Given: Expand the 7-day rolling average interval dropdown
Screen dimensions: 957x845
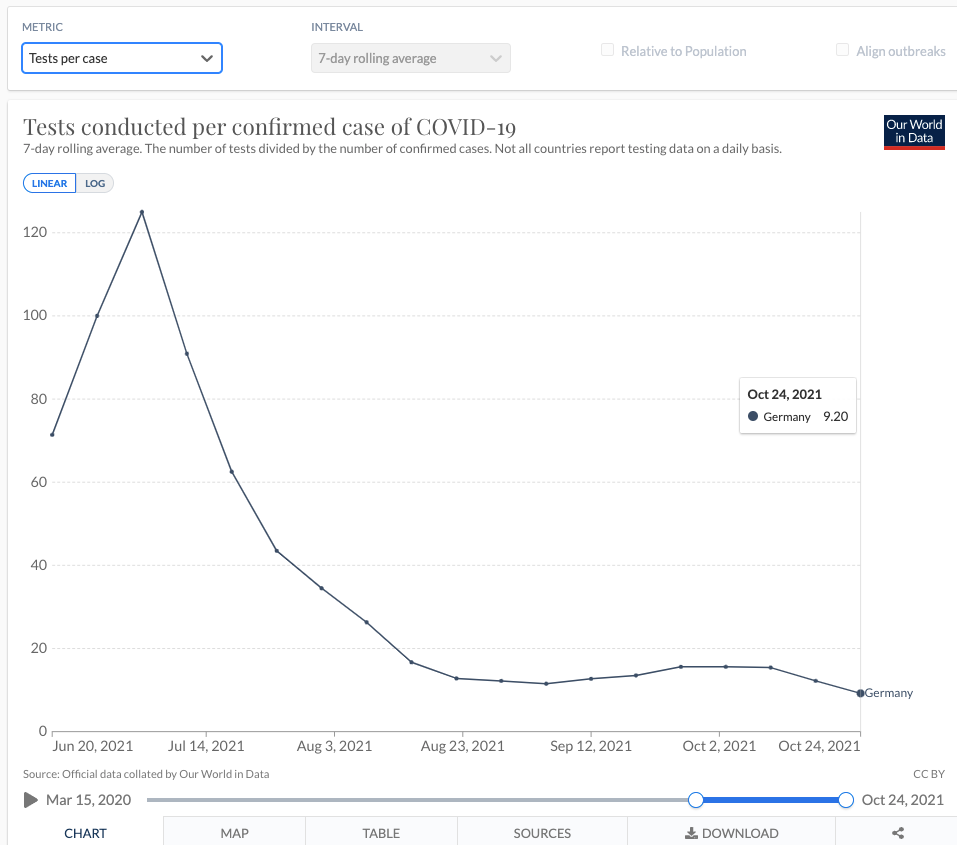Looking at the screenshot, I should click(x=410, y=58).
